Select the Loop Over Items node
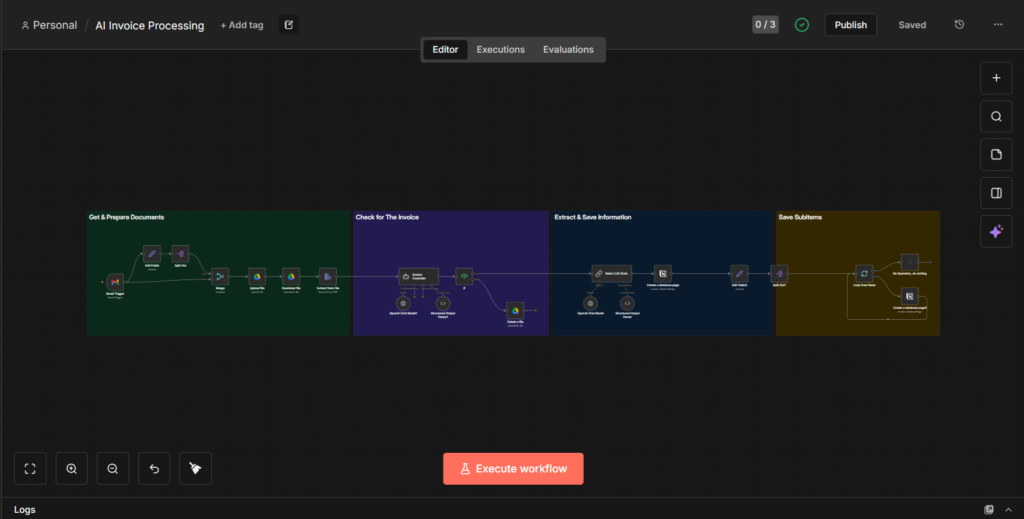The height and width of the screenshot is (519, 1024). click(x=865, y=273)
